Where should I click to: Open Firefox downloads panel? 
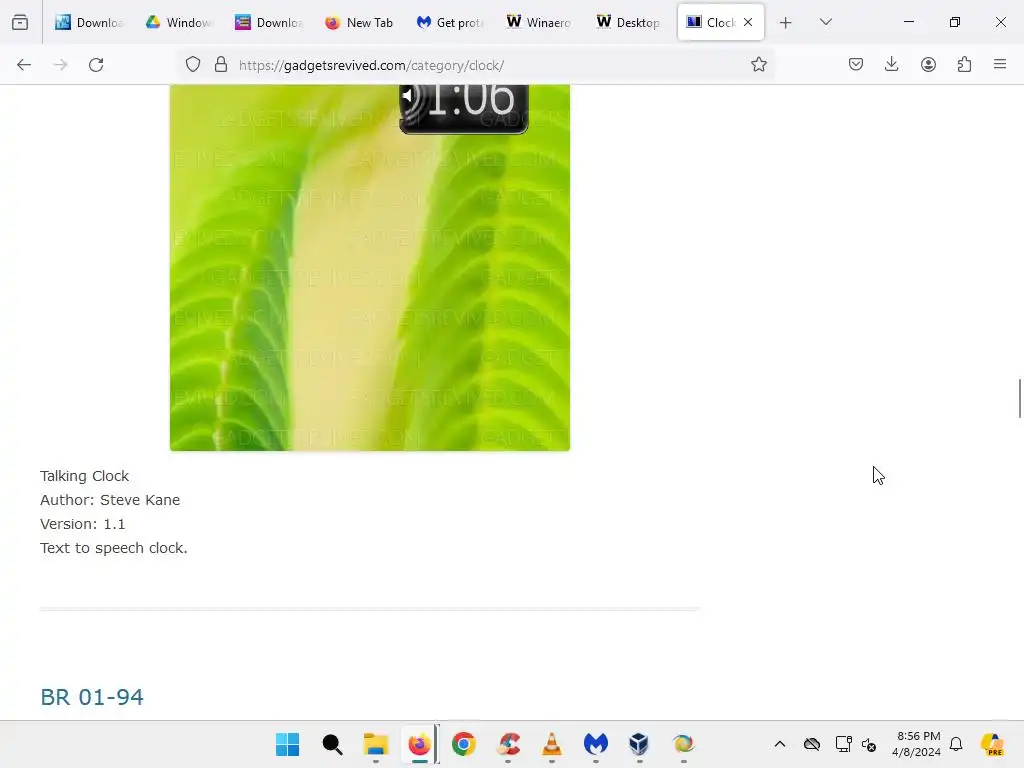pyautogui.click(x=891, y=65)
